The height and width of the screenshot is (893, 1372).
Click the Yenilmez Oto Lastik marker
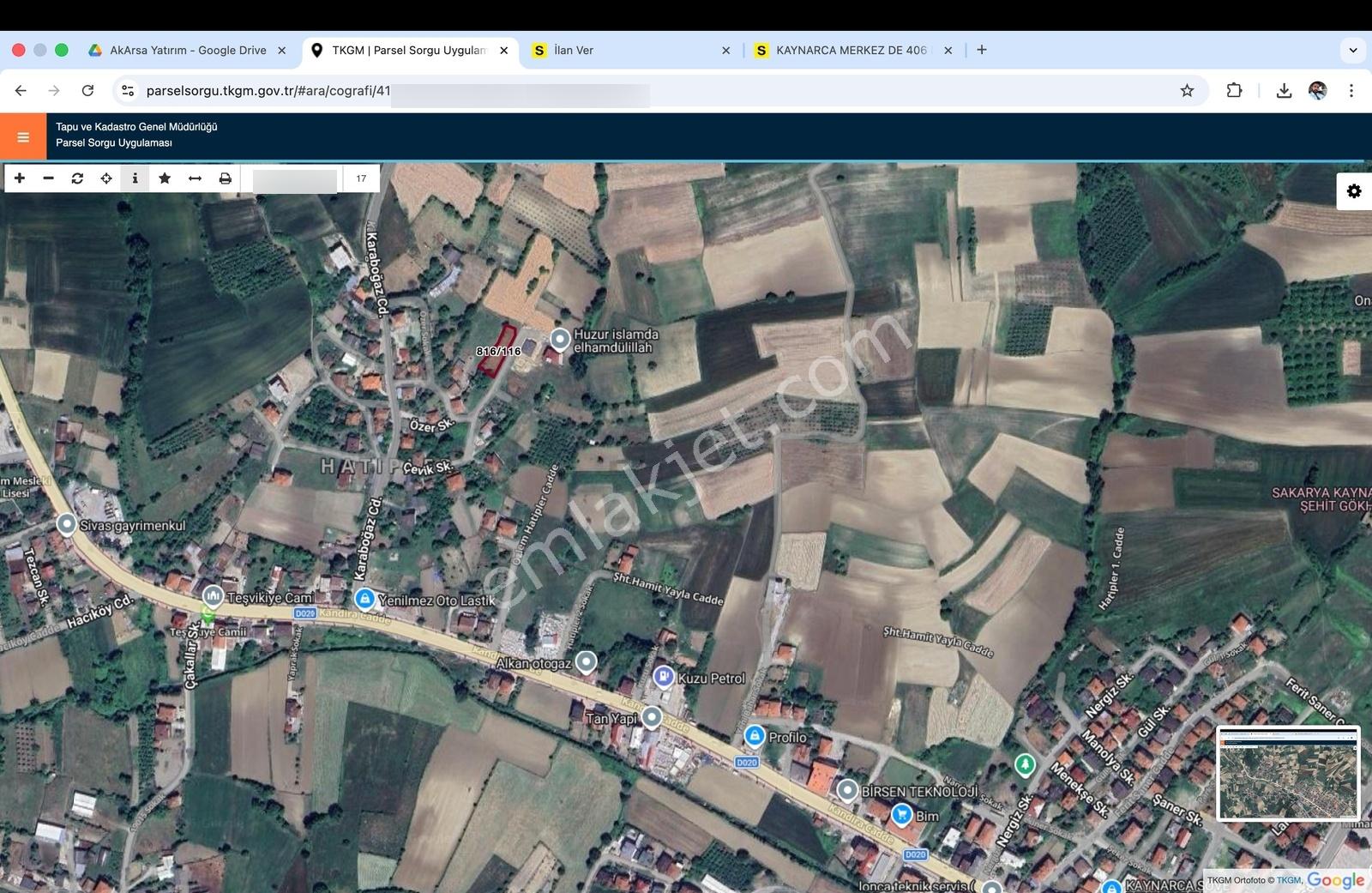tap(364, 598)
